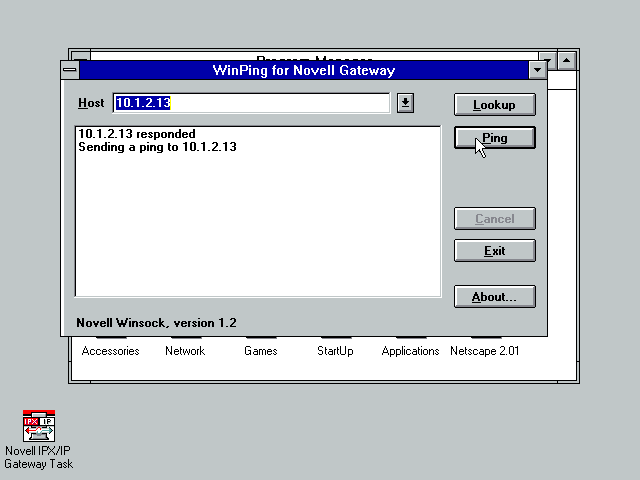This screenshot has width=640, height=480.
Task: Select the 'Sending a ping' result line
Action: [157, 147]
